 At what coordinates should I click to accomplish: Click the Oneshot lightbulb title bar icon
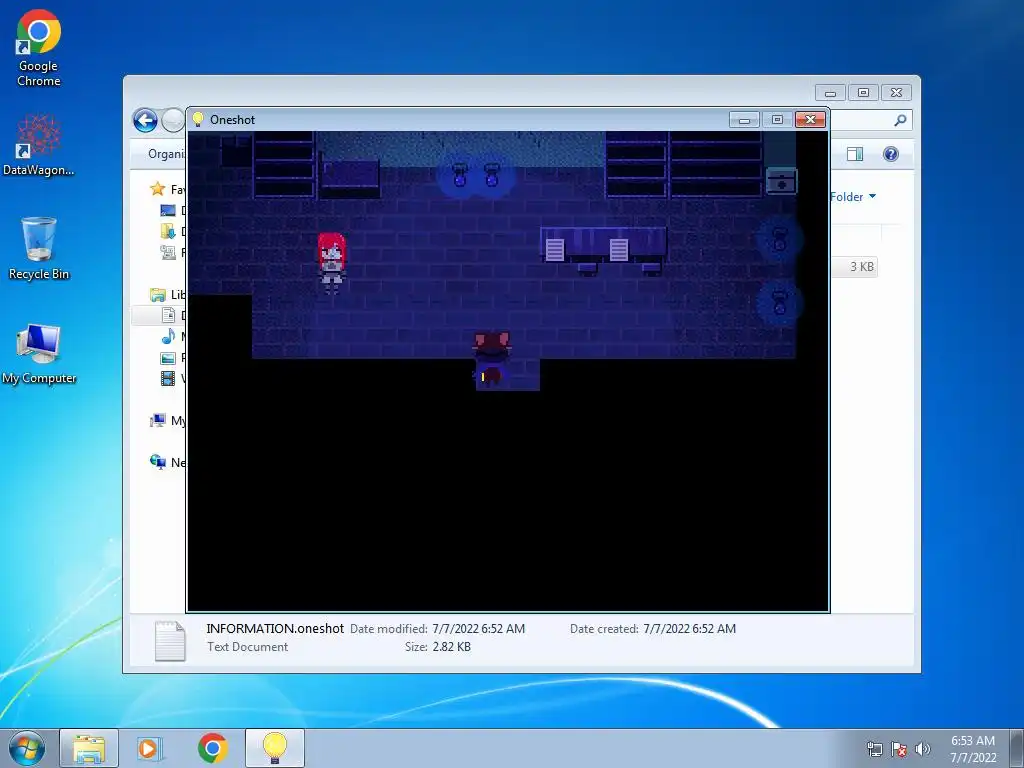[x=198, y=119]
